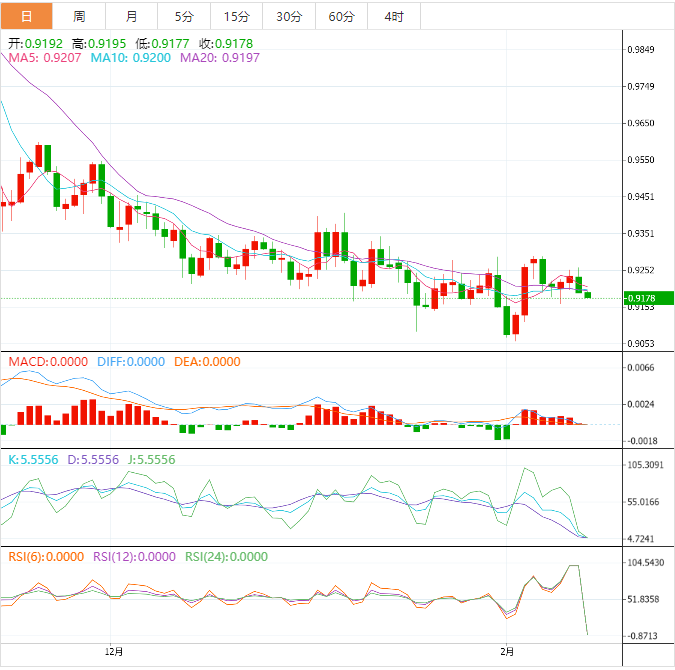
Task: Click the 12月 date axis marker
Action: tap(114, 652)
